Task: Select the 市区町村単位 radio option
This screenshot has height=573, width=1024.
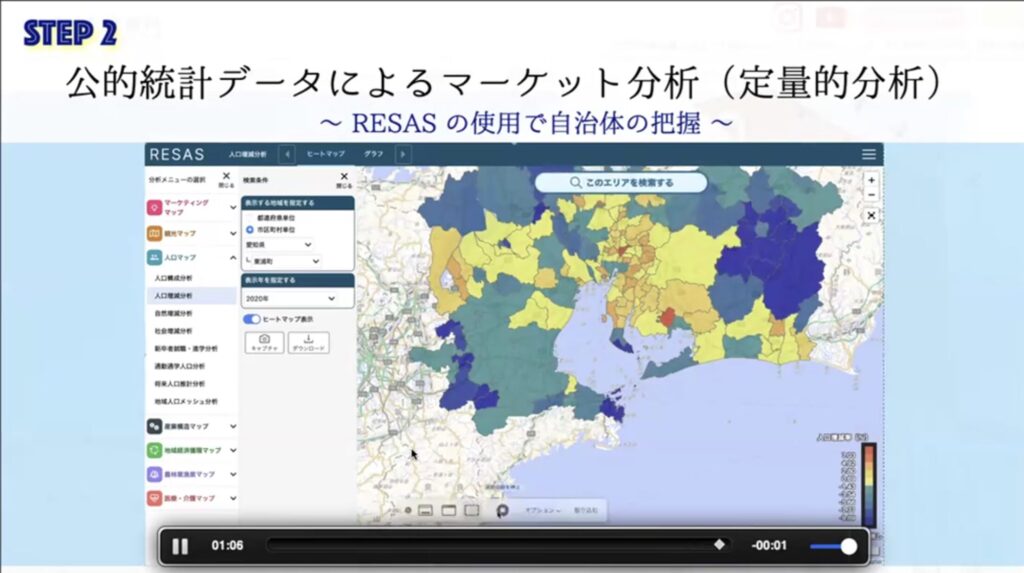Action: pyautogui.click(x=250, y=230)
